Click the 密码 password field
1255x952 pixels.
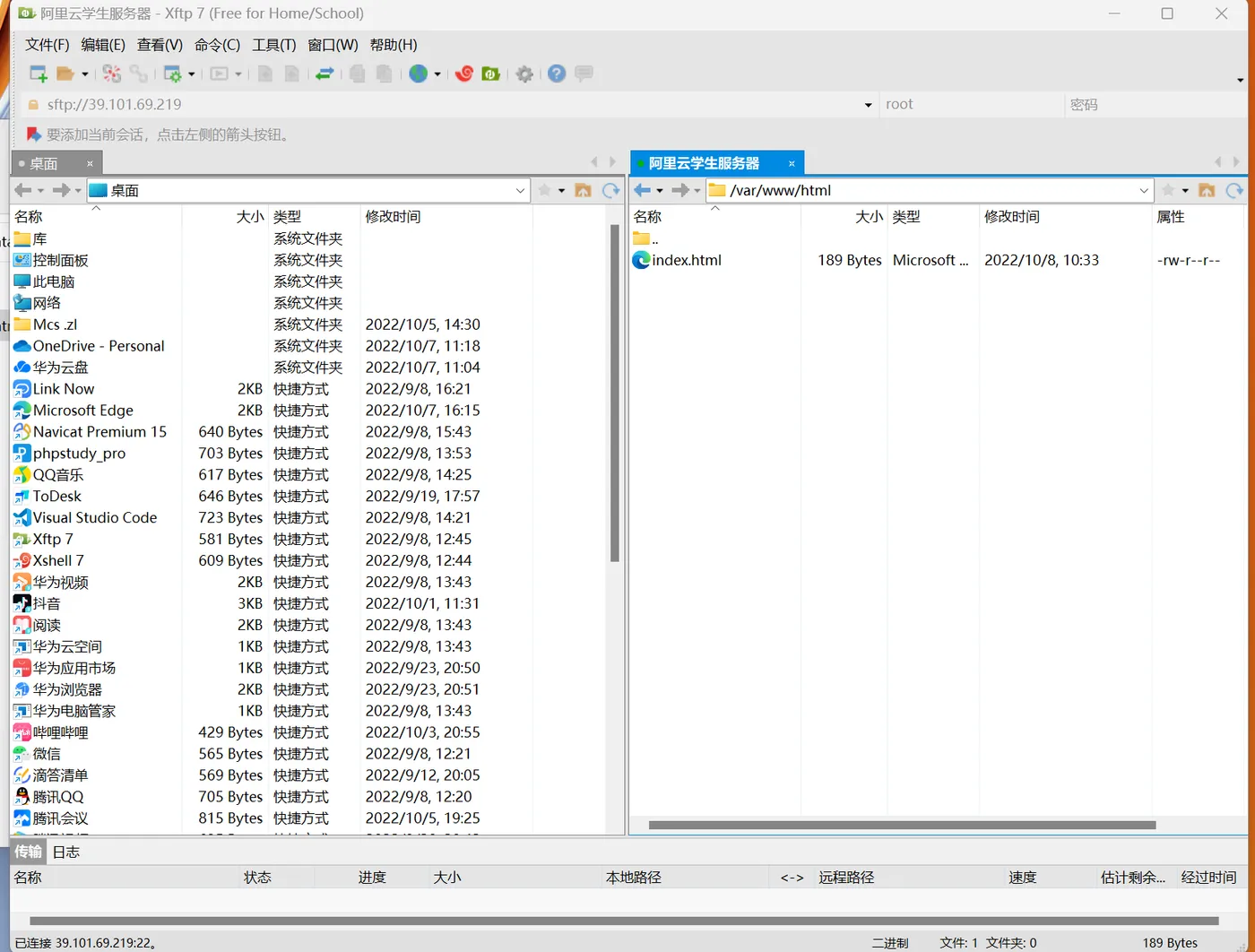1155,104
